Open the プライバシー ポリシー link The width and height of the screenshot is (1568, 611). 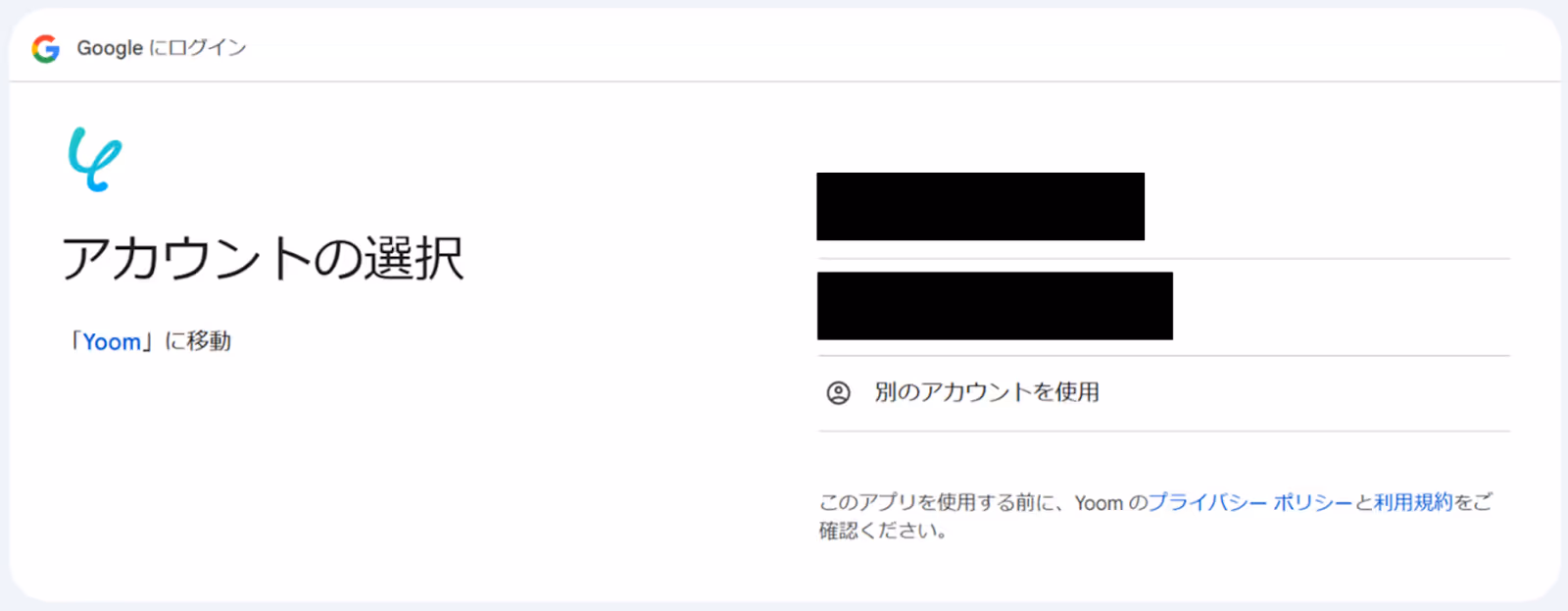(1249, 502)
